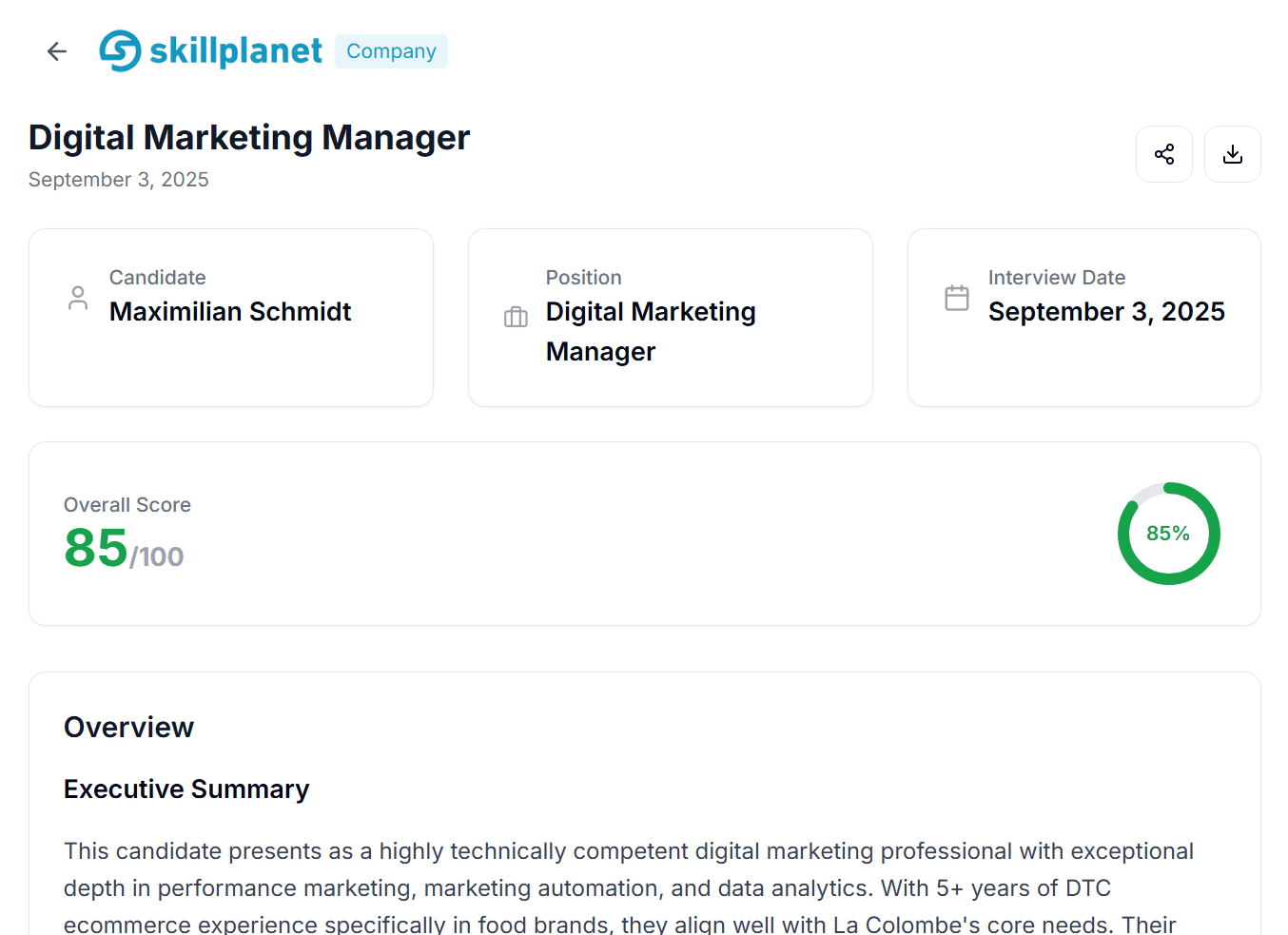Select the Company badge next to the logo
This screenshot has height=935, width=1288.
tap(391, 51)
